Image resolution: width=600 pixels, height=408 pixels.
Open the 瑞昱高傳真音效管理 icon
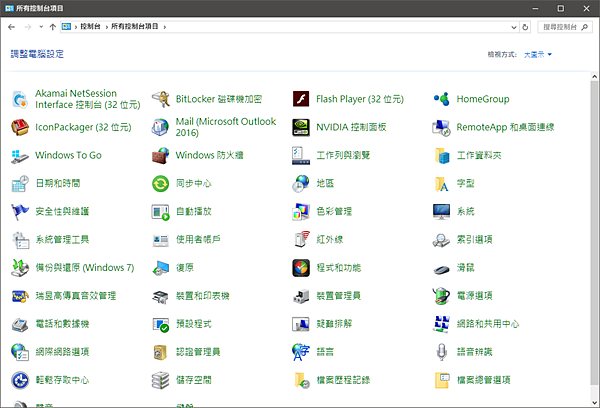(x=20, y=296)
